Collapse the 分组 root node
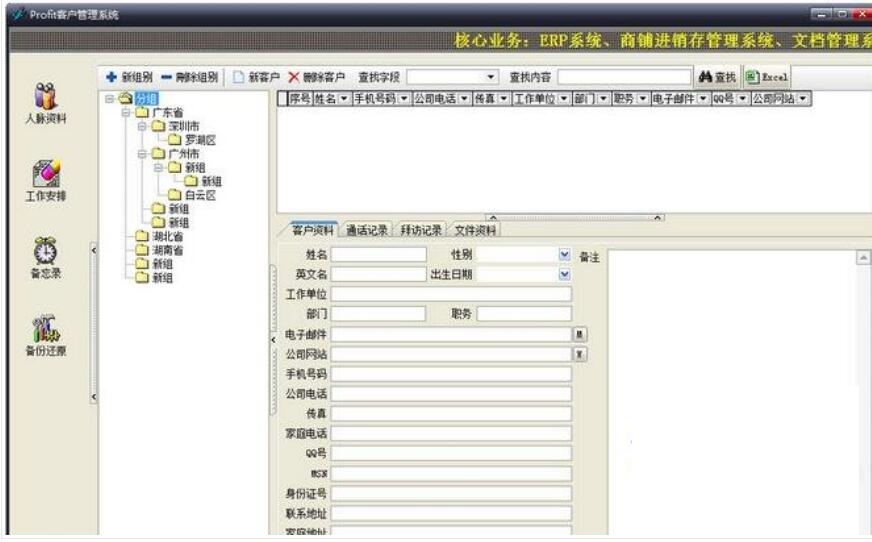Image resolution: width=872 pixels, height=542 pixels. 110,99
